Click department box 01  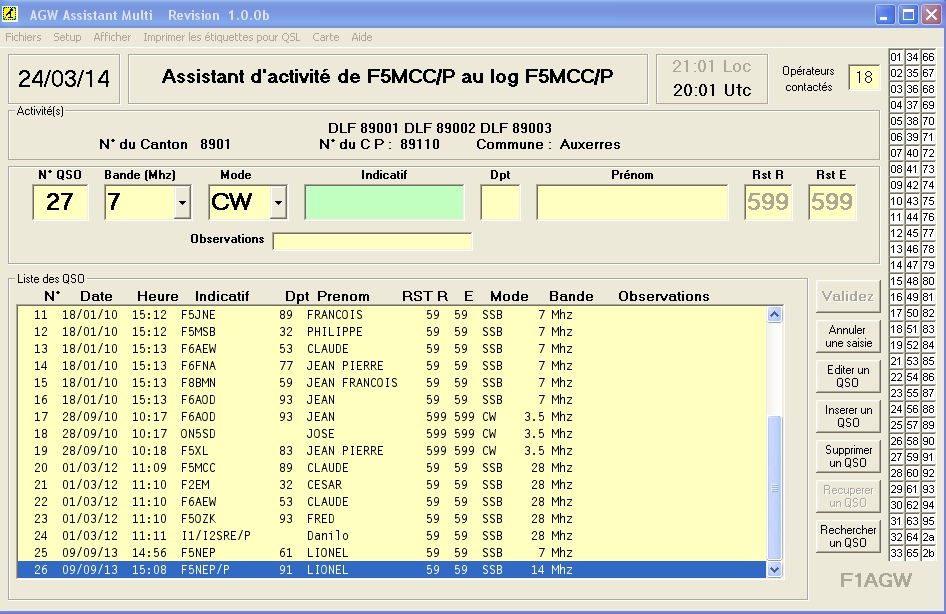click(896, 57)
